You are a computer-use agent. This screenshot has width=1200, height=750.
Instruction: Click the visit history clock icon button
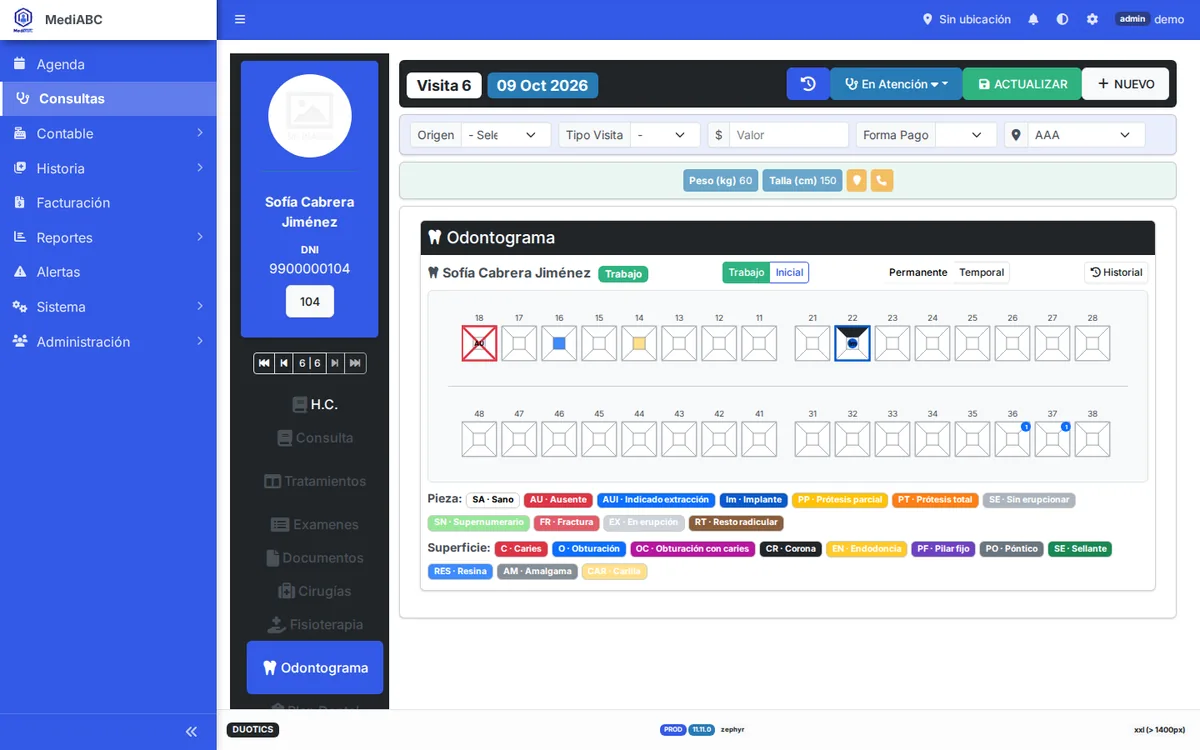click(x=808, y=84)
